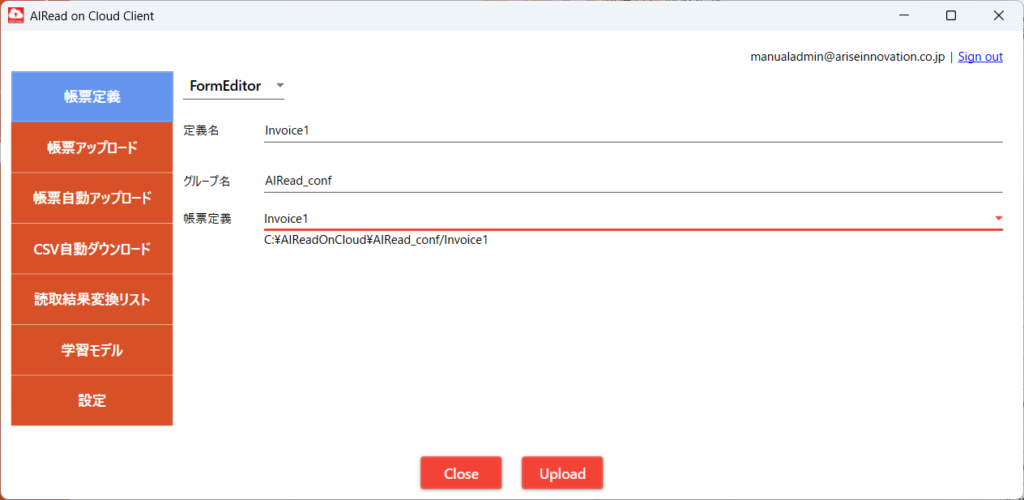Image resolution: width=1024 pixels, height=500 pixels.
Task: Open the 読取結果変換リスト tab
Action: pyautogui.click(x=92, y=300)
